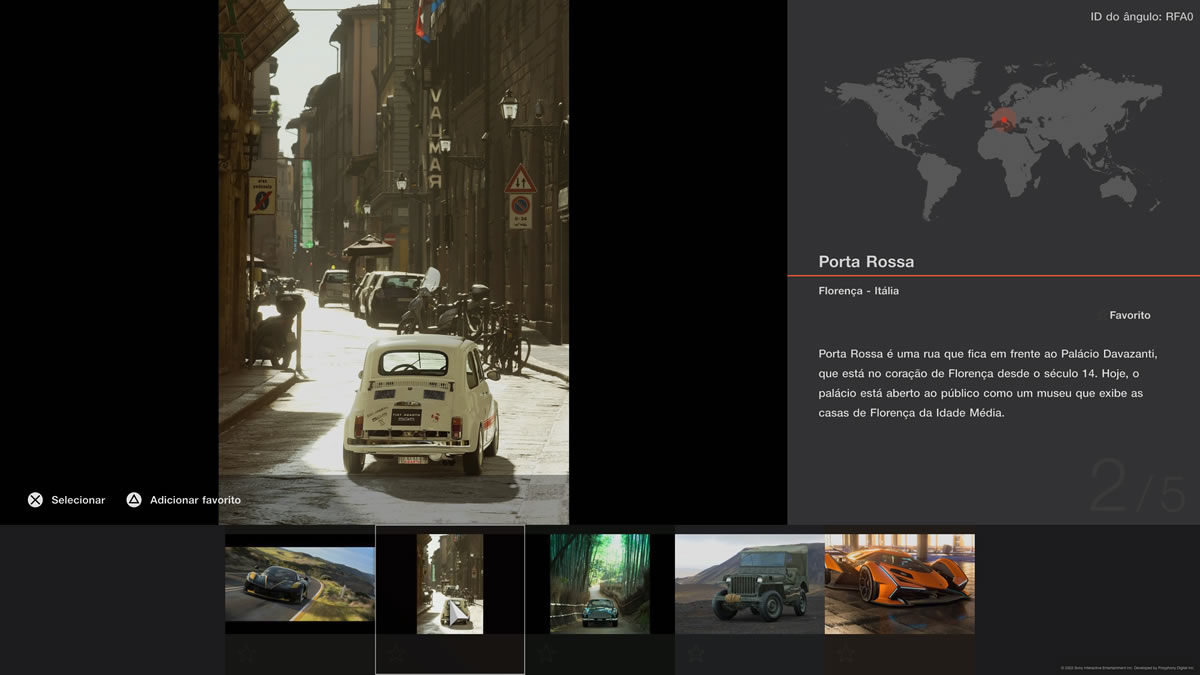This screenshot has height=675, width=1200.
Task: Toggle favorite star under bamboo forest thumbnail
Action: click(x=547, y=654)
